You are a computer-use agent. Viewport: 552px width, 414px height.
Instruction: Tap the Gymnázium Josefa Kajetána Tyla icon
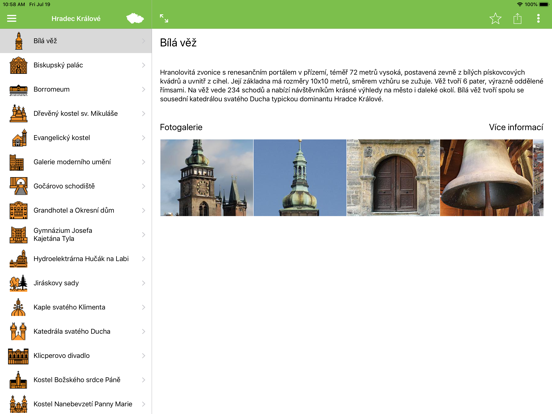pyautogui.click(x=18, y=235)
